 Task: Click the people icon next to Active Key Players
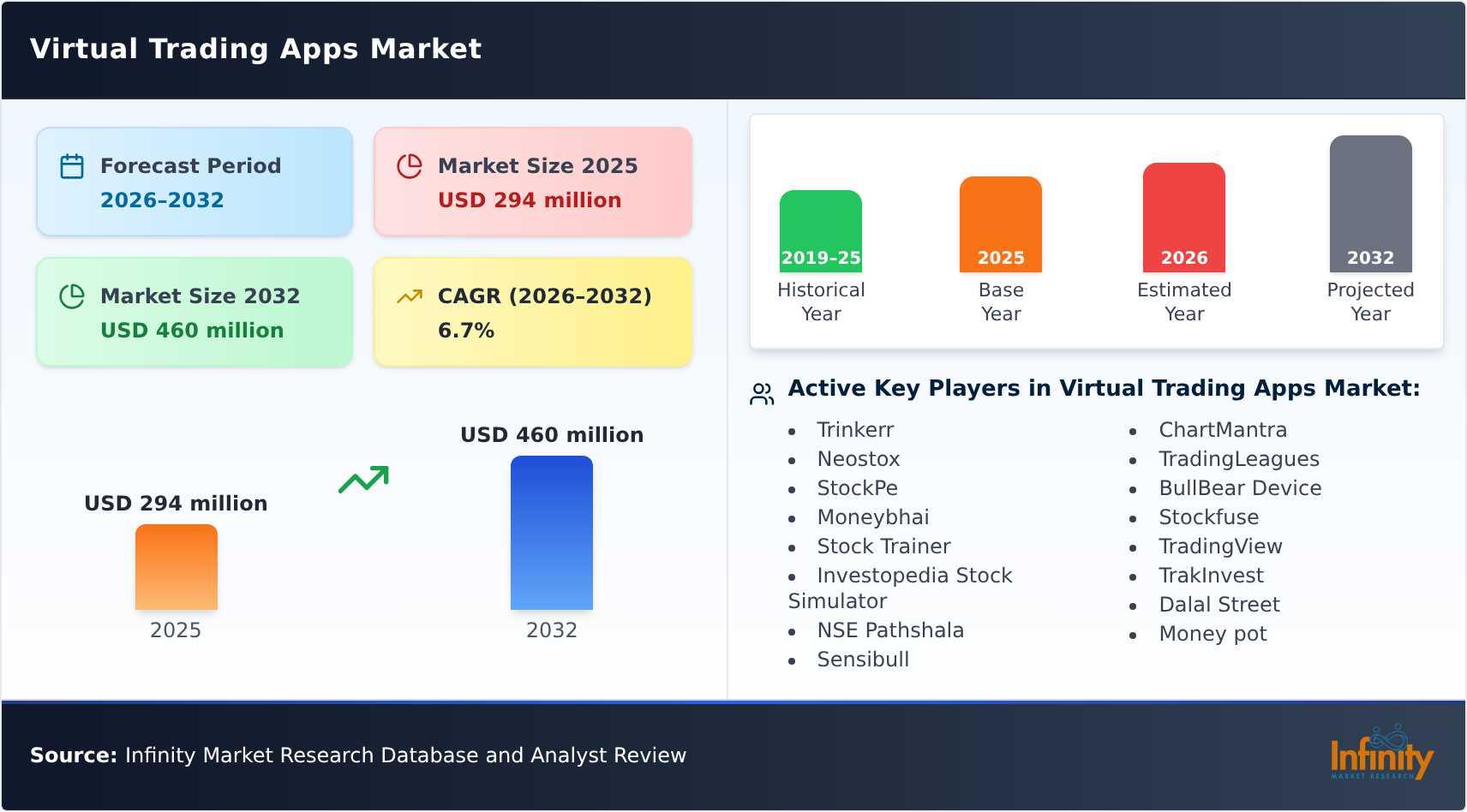coord(762,393)
